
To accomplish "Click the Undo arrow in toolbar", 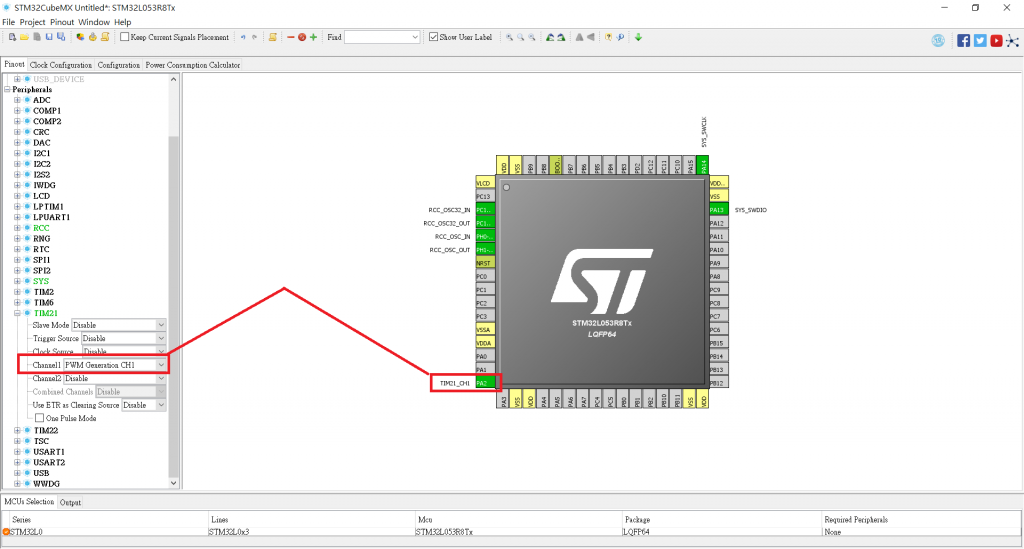I will coord(243,37).
